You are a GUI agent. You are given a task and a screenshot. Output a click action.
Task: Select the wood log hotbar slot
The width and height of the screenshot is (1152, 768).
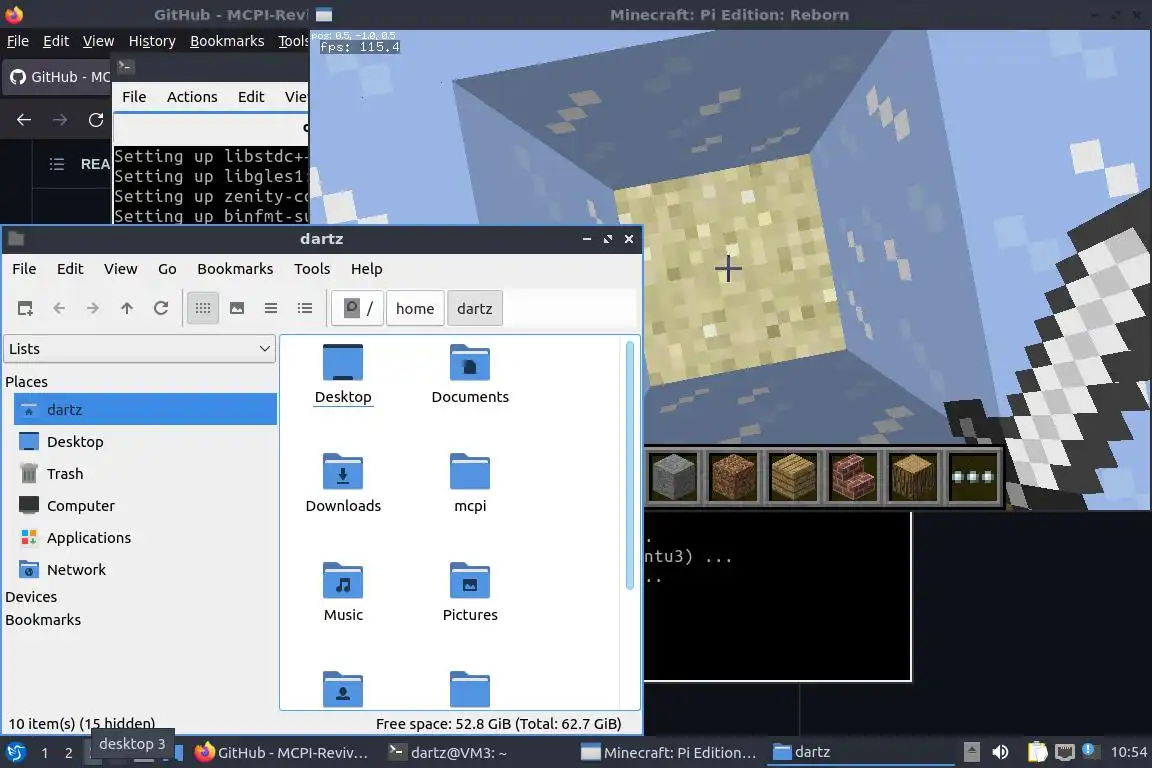913,476
